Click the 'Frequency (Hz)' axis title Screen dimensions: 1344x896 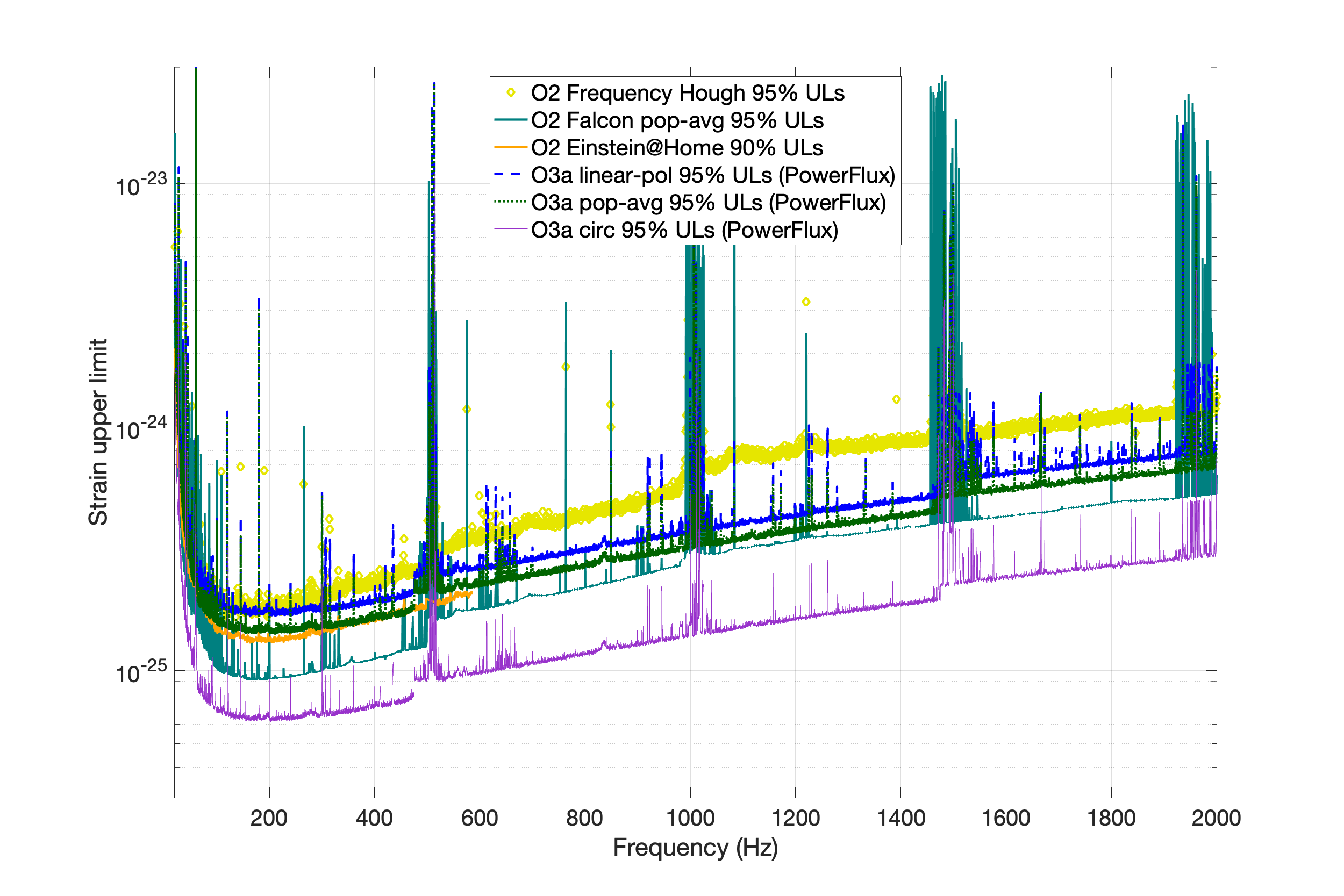[x=696, y=848]
